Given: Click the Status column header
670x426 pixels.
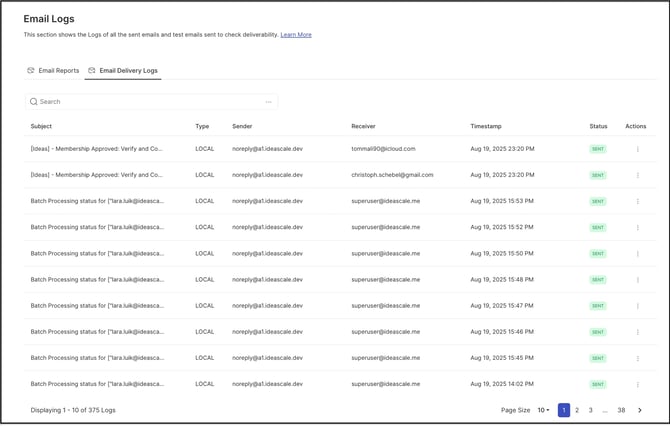Looking at the screenshot, I should click(598, 126).
